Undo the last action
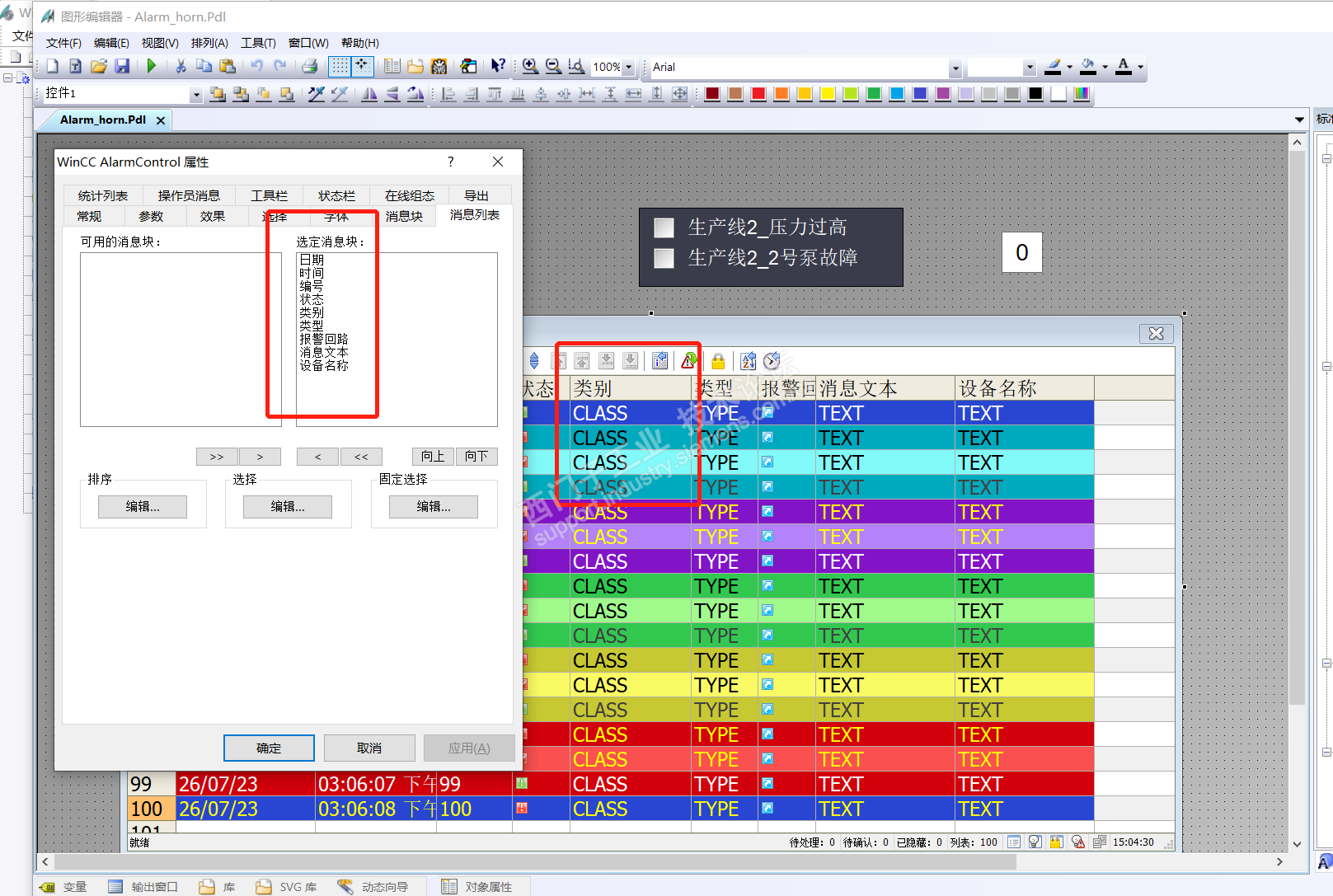Viewport: 1333px width, 896px height. 257,67
